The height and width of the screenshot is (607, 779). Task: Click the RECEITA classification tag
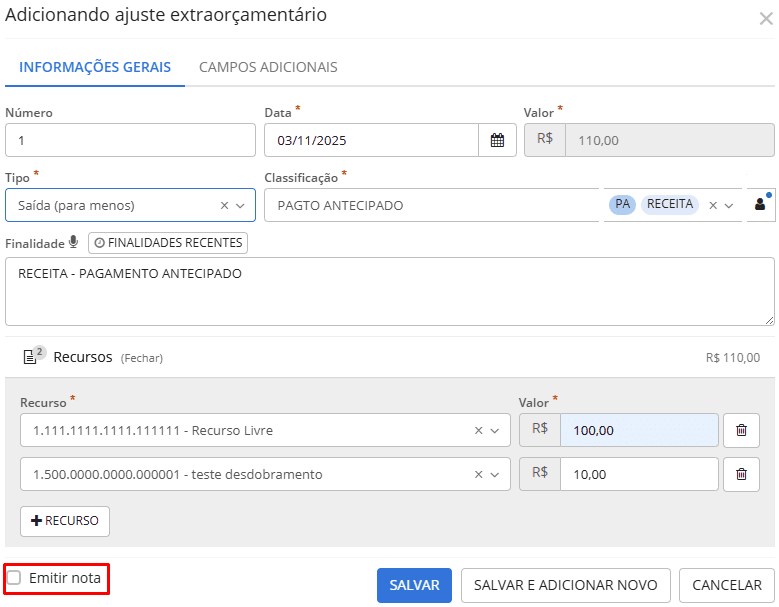click(x=670, y=204)
